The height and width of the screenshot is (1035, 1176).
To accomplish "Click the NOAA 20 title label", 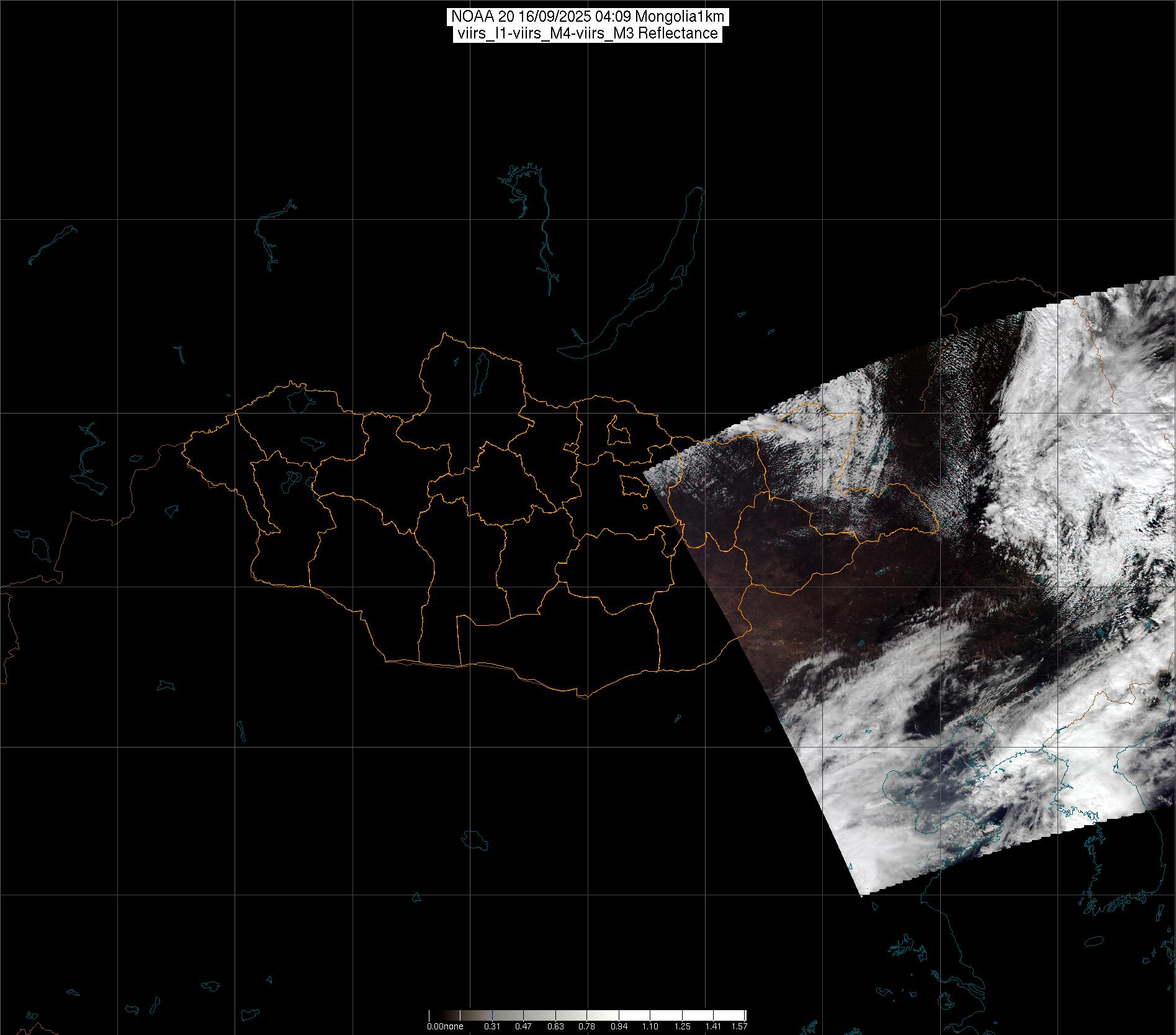I will (587, 17).
